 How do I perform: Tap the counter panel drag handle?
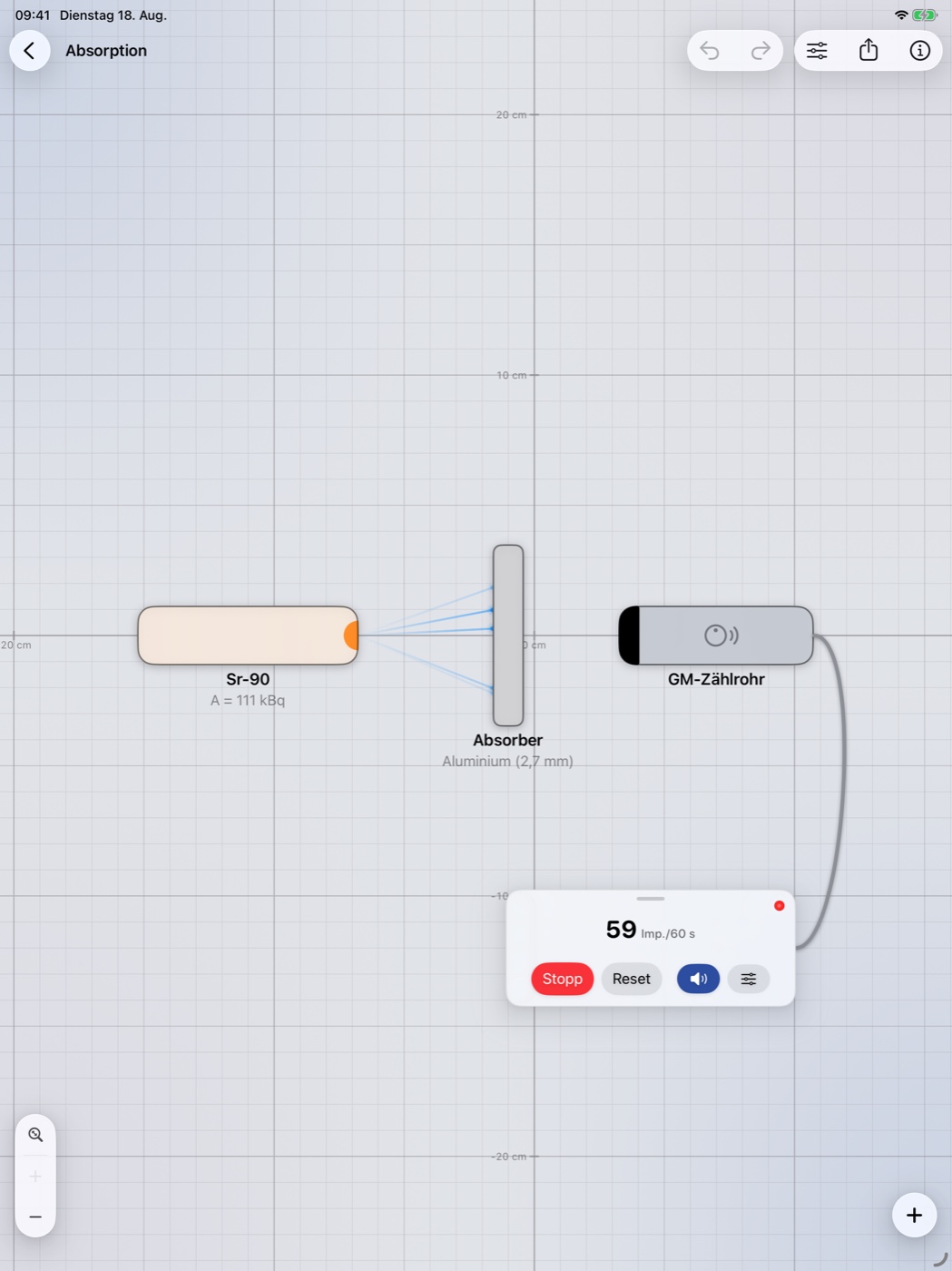tap(651, 899)
